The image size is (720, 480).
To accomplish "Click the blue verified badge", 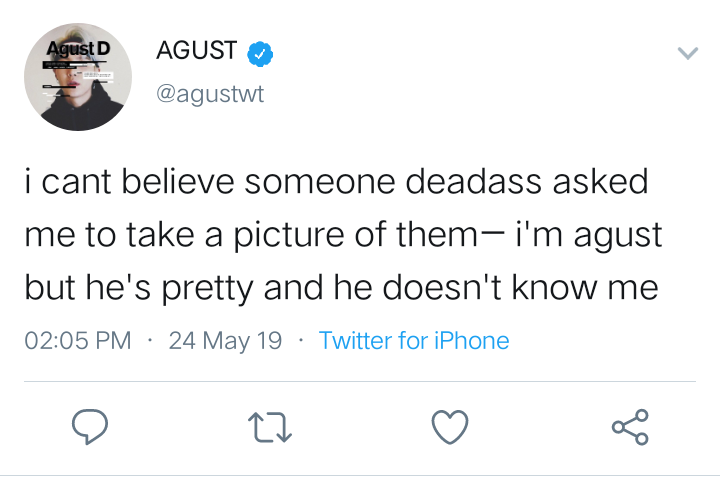I will pos(260,54).
